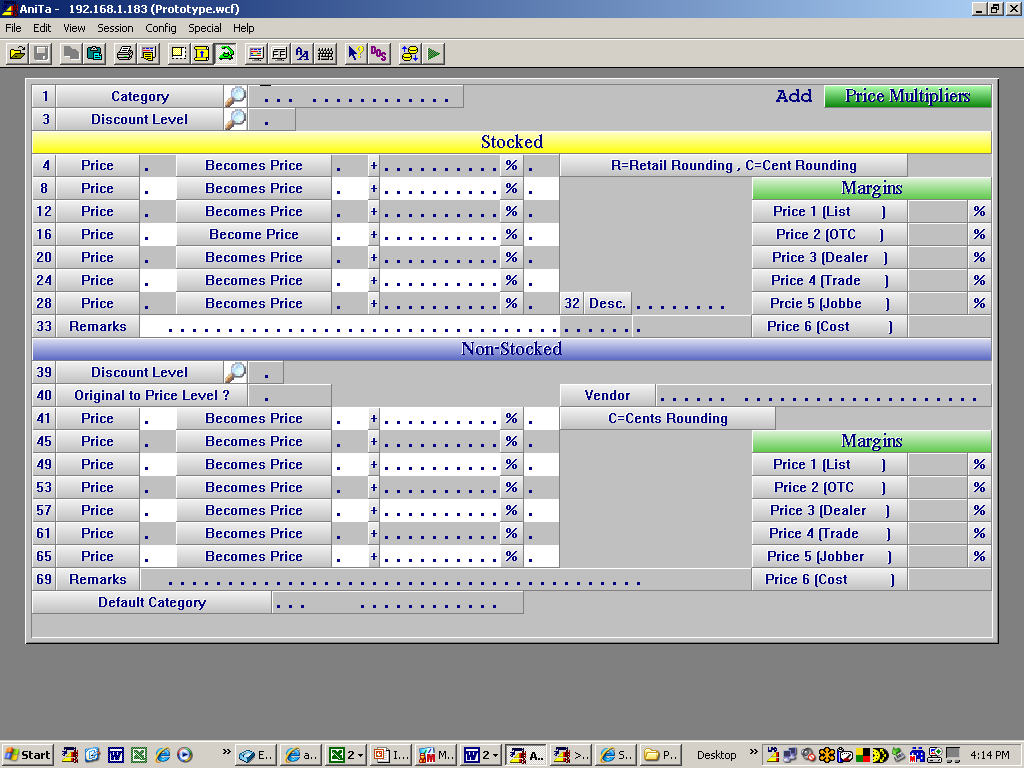
Task: Click the green Price Multipliers button
Action: (908, 97)
